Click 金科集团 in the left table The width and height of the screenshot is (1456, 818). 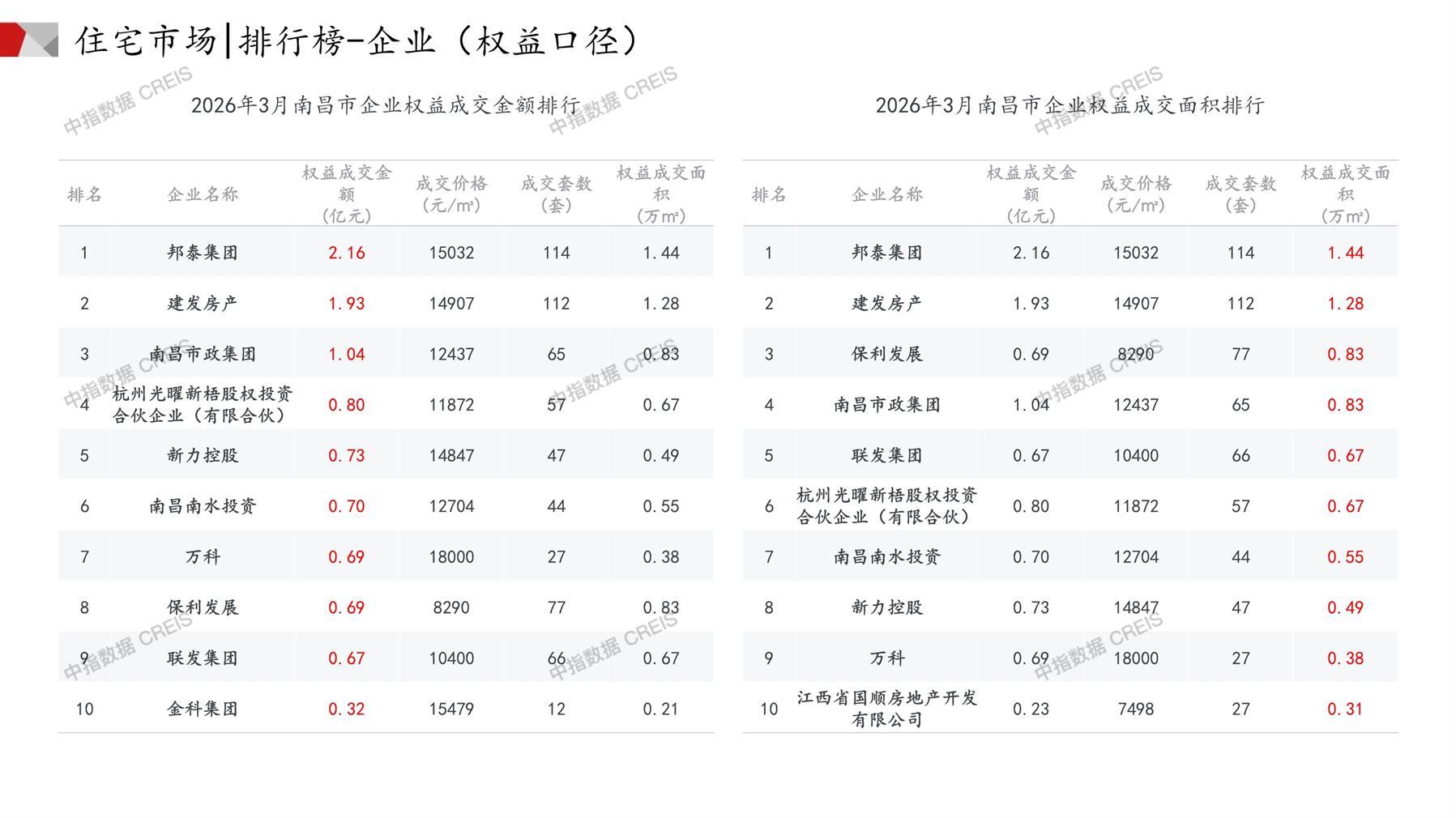pos(203,709)
